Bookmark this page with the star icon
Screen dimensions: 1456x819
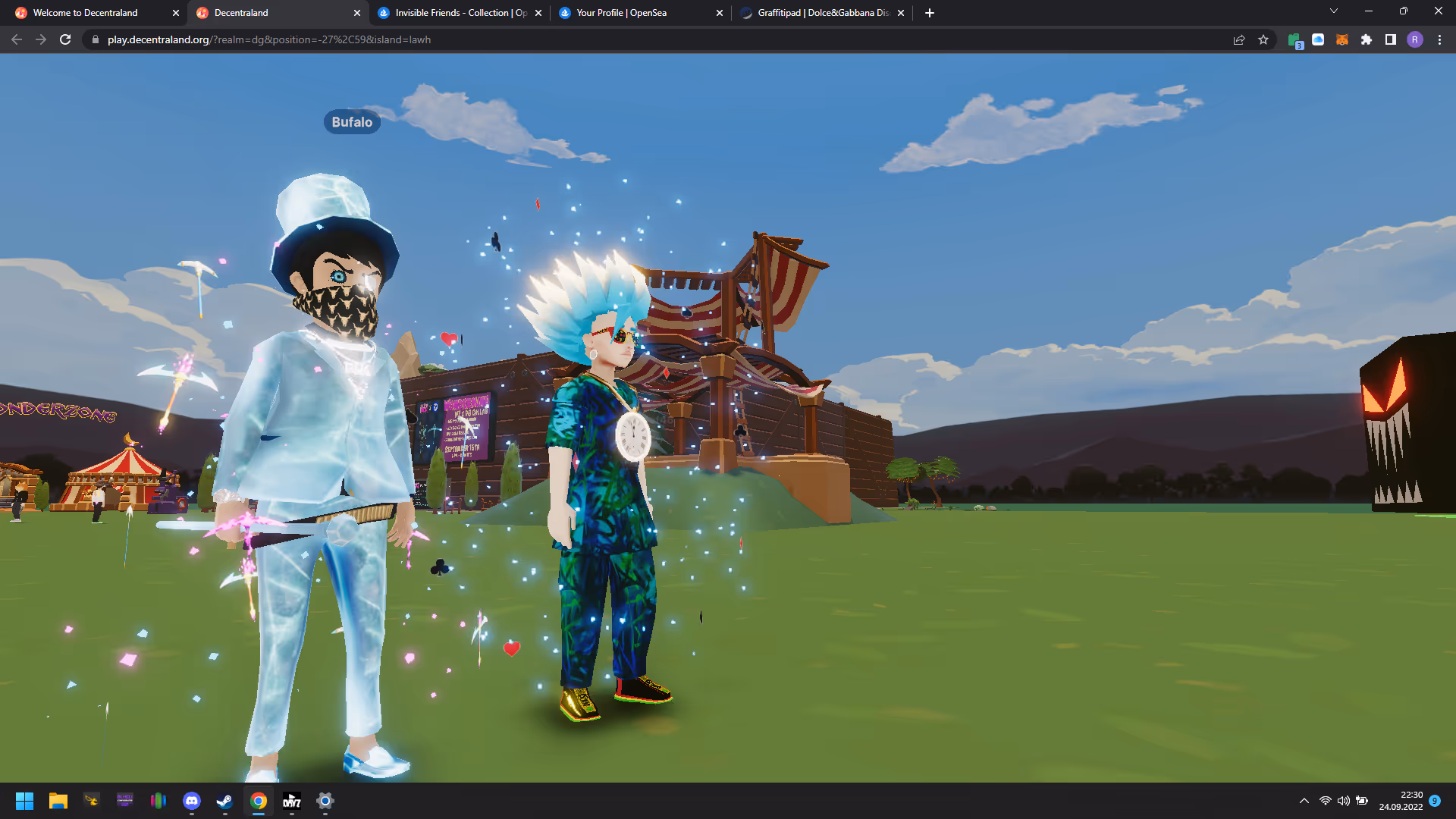pyautogui.click(x=1263, y=39)
